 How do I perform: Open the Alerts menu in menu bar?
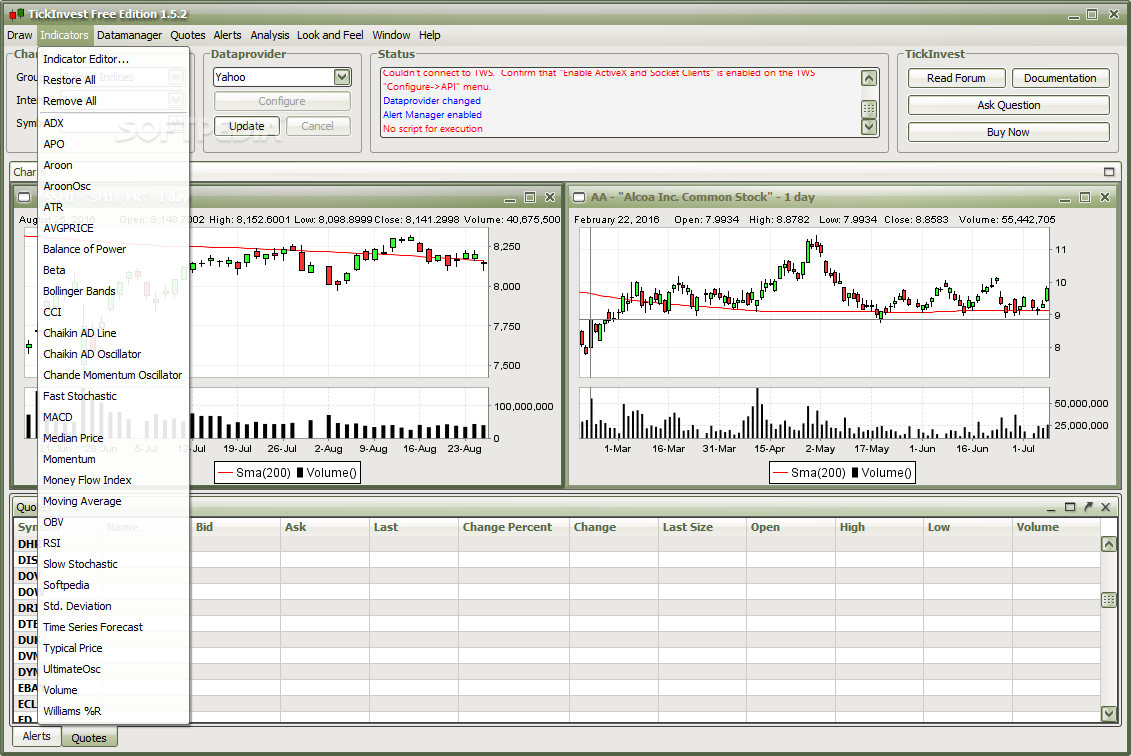(x=227, y=35)
